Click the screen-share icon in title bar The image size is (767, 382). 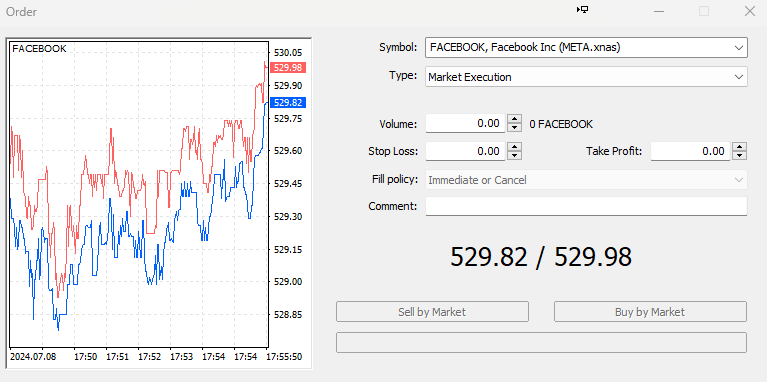point(582,10)
